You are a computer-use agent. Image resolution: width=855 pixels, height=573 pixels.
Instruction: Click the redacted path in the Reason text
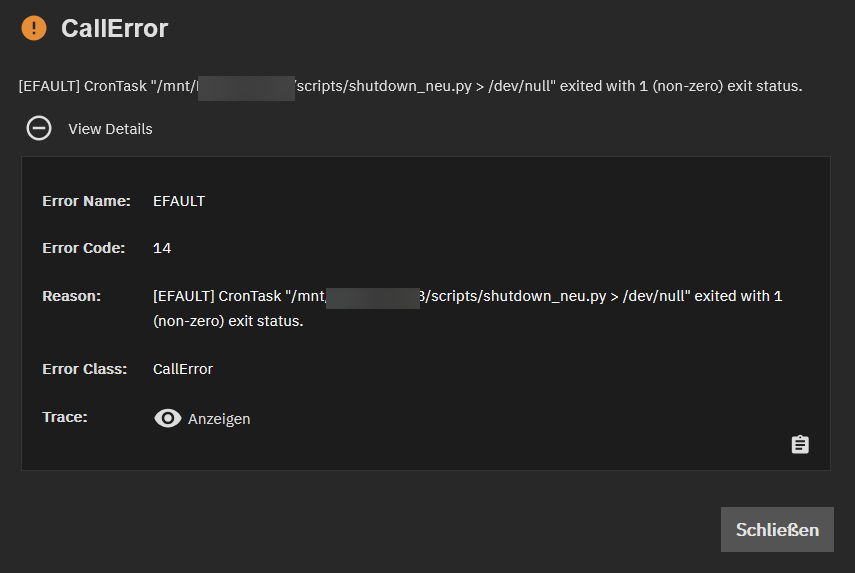(x=373, y=297)
